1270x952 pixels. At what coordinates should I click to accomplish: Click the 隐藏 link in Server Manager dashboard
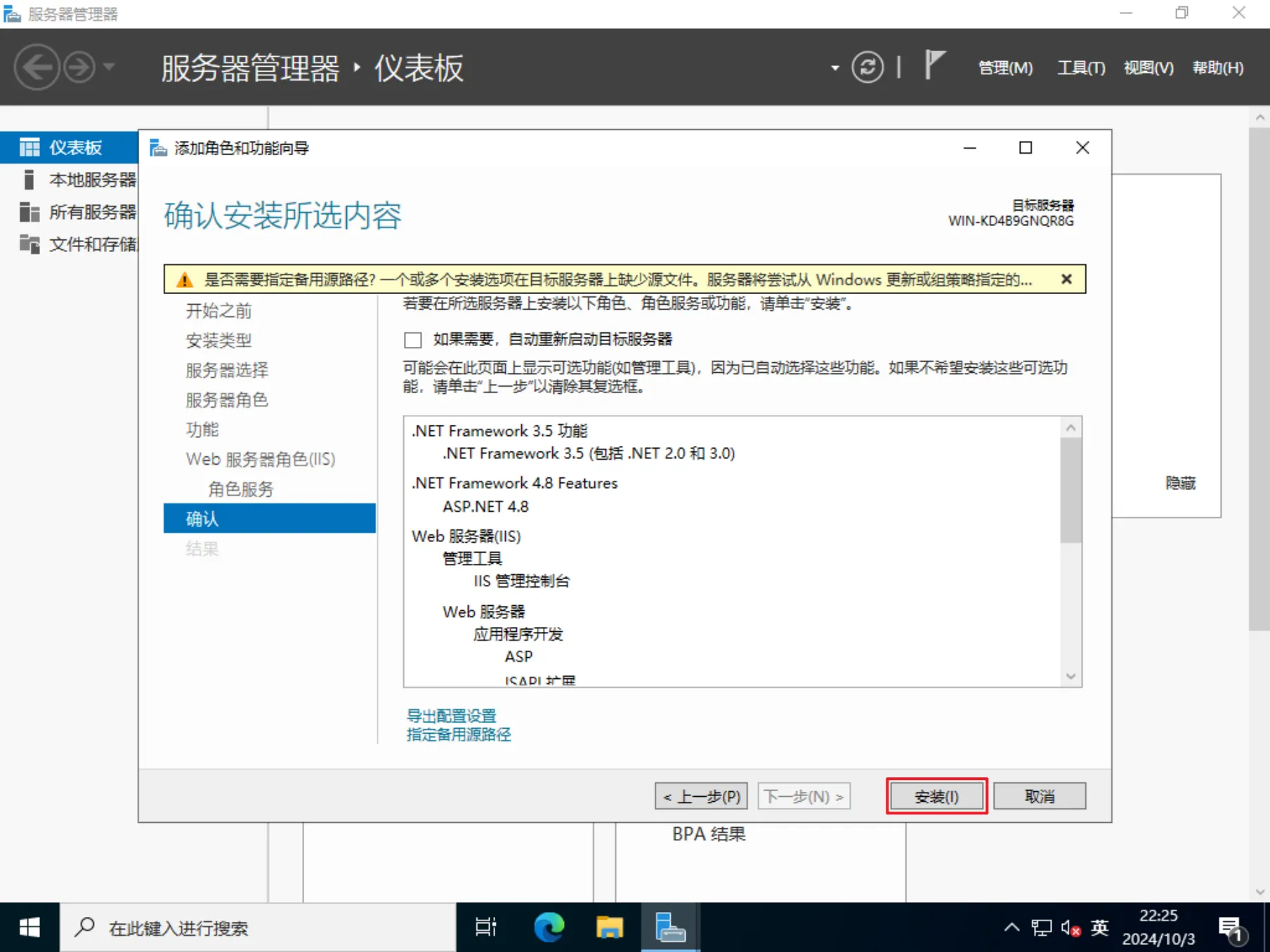(x=1181, y=483)
